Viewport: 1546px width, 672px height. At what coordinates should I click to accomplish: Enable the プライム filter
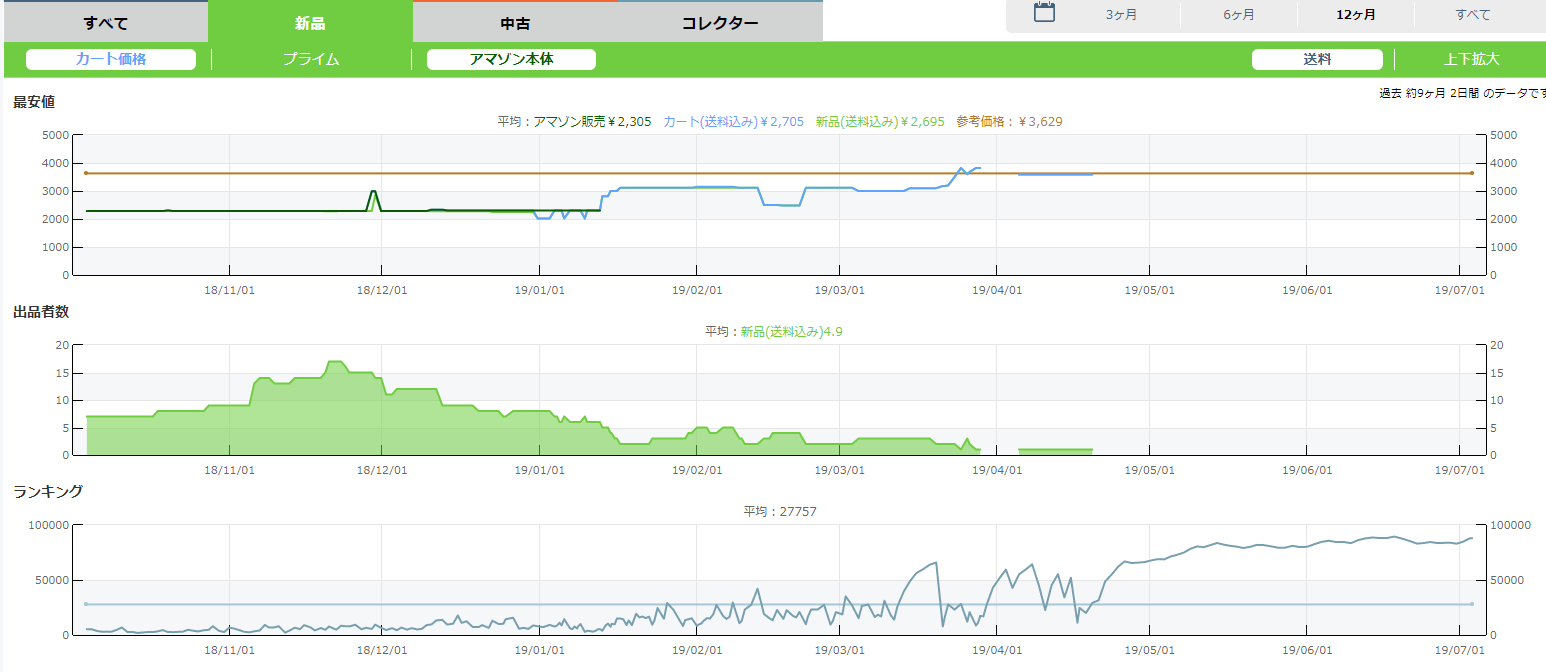pos(311,59)
